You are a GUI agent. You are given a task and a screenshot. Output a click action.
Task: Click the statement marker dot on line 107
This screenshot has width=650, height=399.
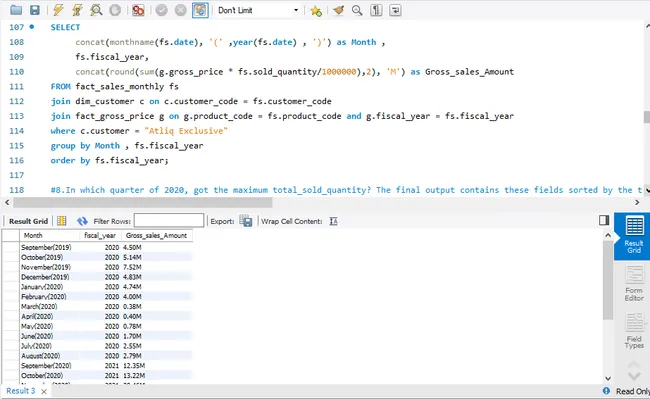[32, 27]
